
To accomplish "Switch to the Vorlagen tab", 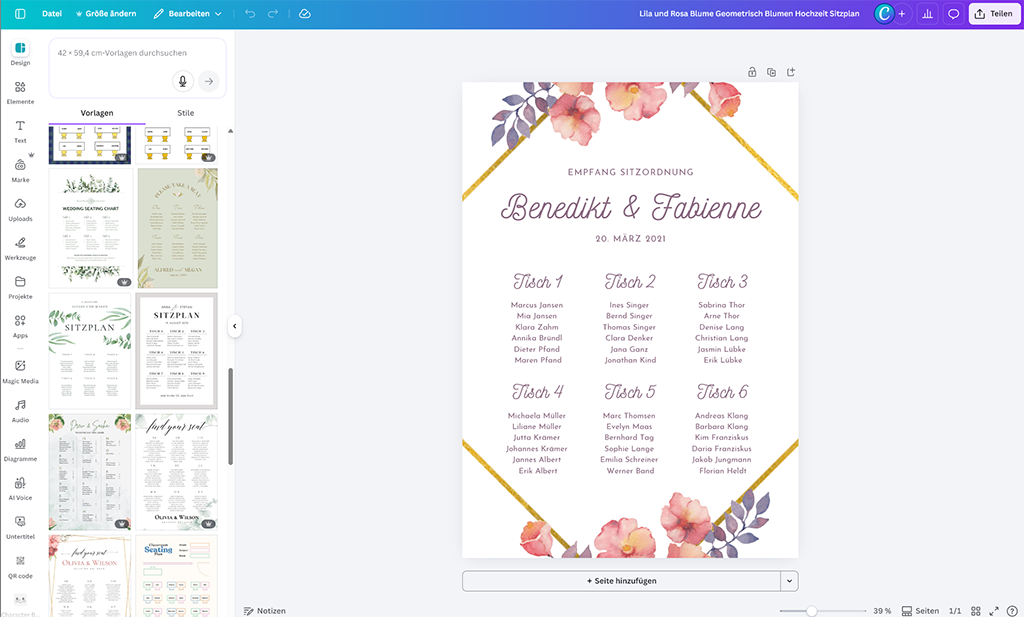I will pyautogui.click(x=97, y=113).
